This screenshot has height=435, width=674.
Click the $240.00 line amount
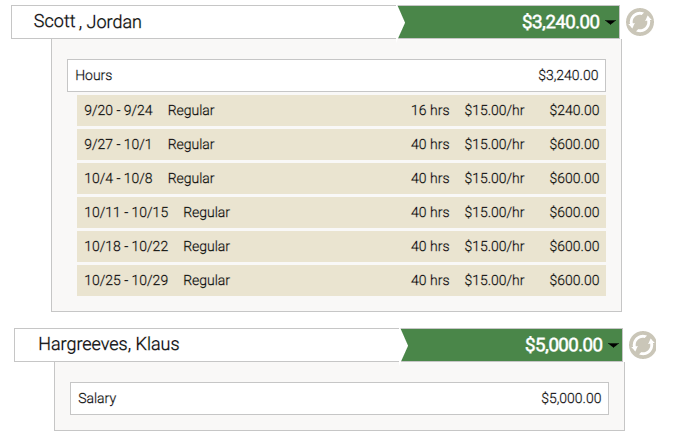[x=574, y=110]
